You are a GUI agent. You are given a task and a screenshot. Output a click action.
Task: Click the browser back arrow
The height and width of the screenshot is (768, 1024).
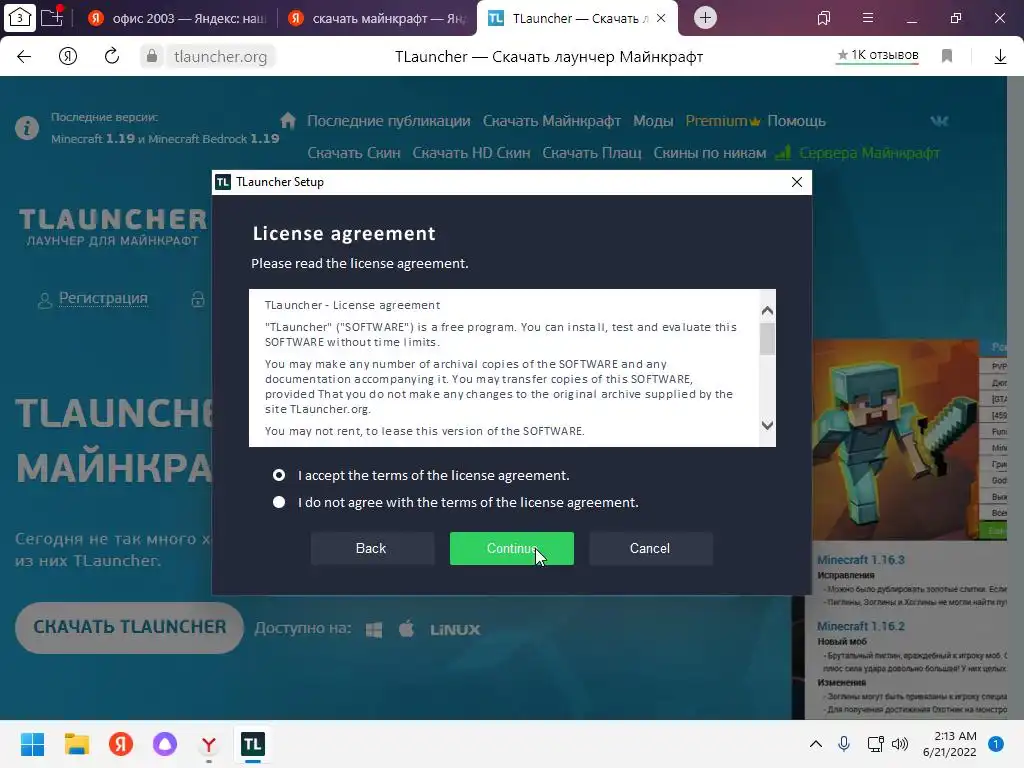coord(24,57)
